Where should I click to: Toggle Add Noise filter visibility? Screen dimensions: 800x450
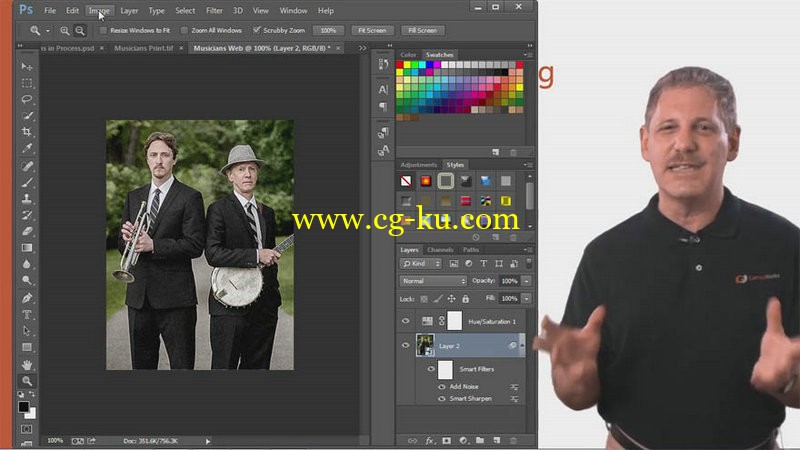442,387
